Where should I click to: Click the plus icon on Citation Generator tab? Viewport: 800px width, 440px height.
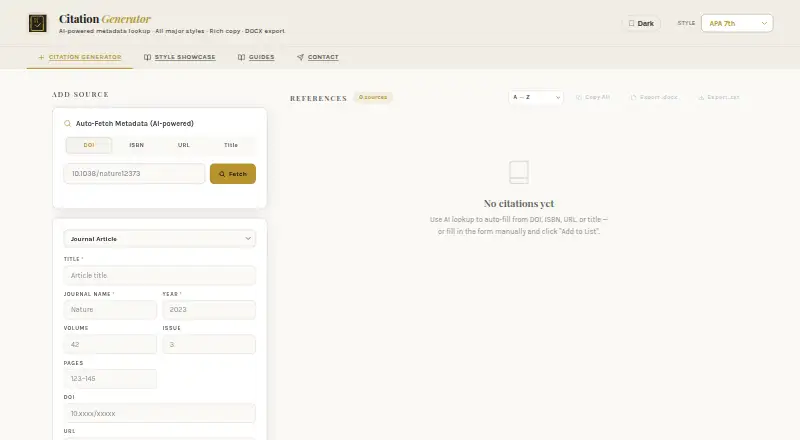point(41,57)
